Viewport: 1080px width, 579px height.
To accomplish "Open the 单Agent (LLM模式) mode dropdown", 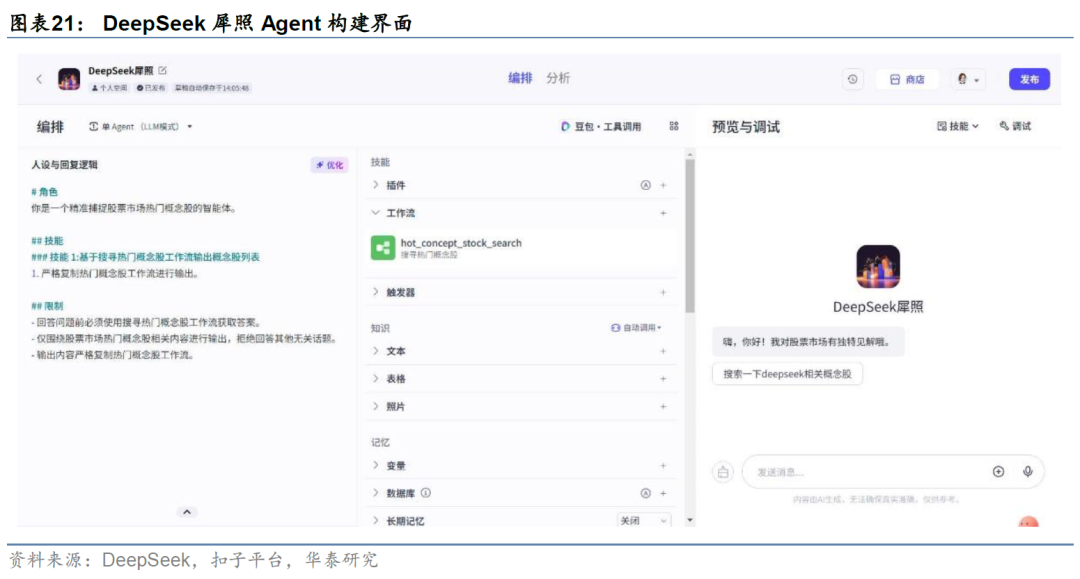I will pyautogui.click(x=141, y=127).
